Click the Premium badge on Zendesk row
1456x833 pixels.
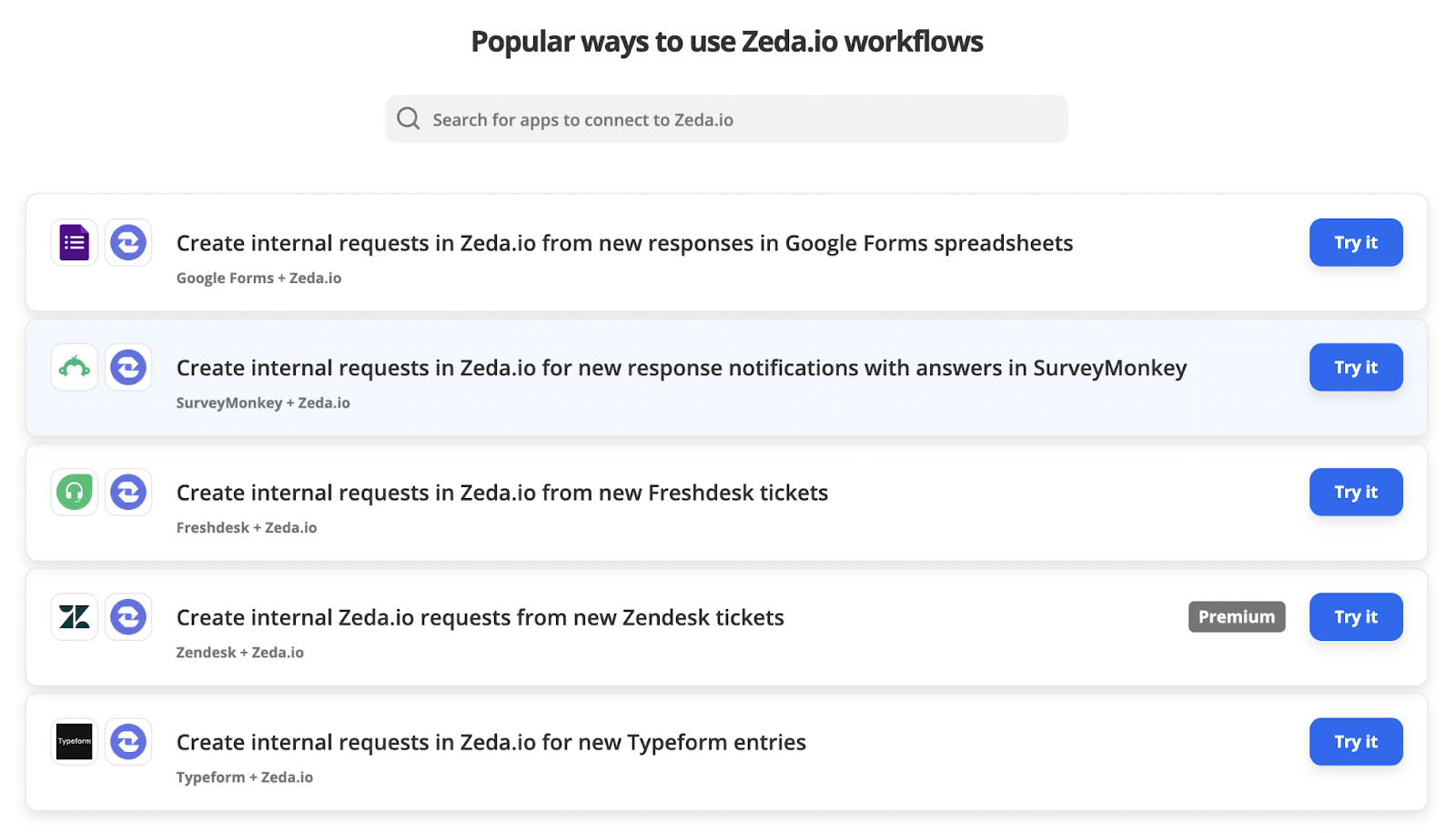pos(1236,617)
